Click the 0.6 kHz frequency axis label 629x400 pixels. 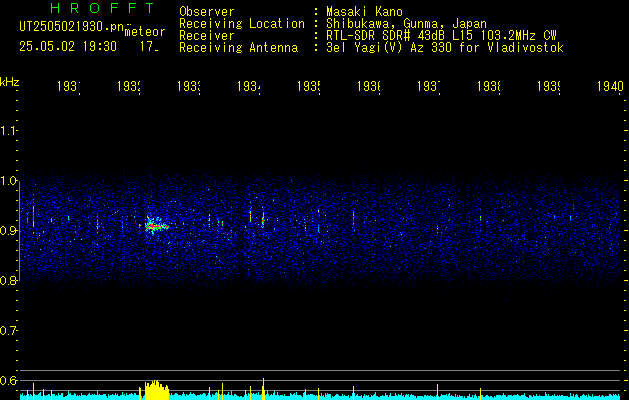(8, 380)
